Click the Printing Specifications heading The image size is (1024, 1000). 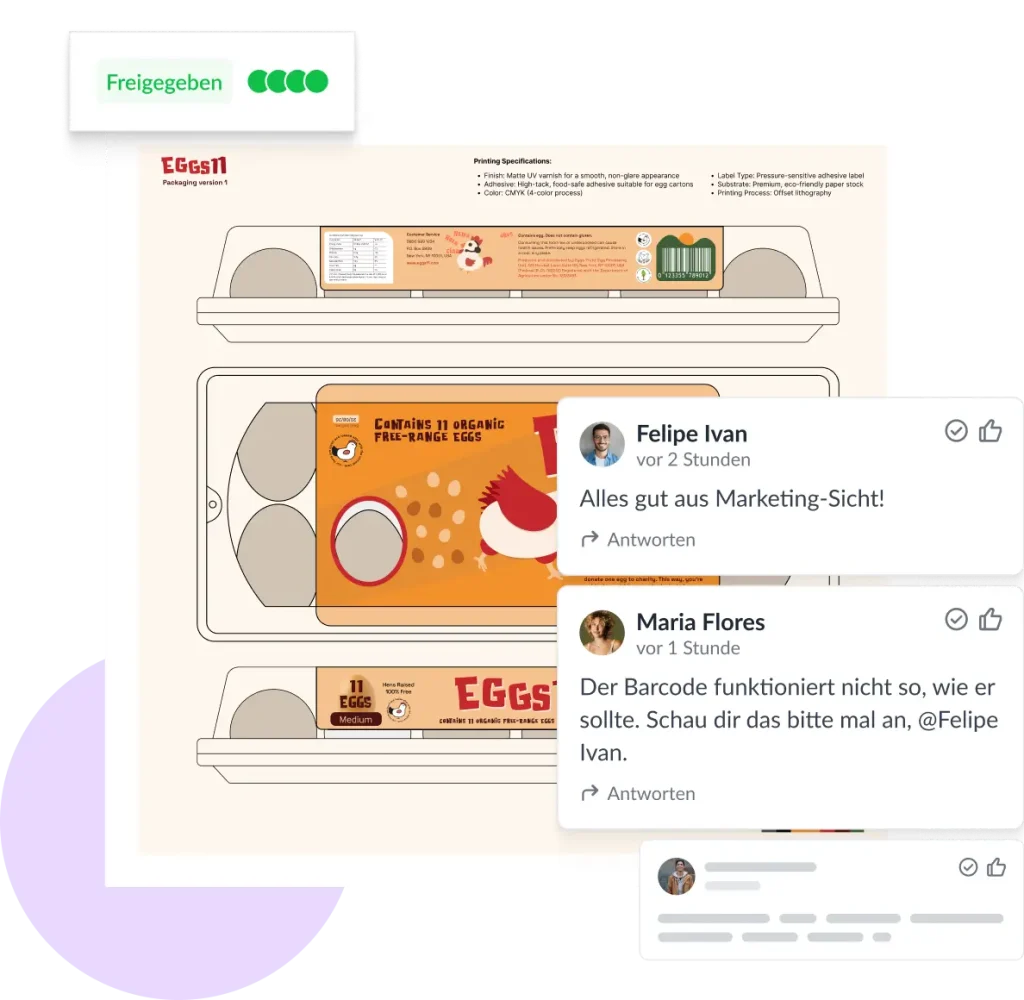(512, 161)
